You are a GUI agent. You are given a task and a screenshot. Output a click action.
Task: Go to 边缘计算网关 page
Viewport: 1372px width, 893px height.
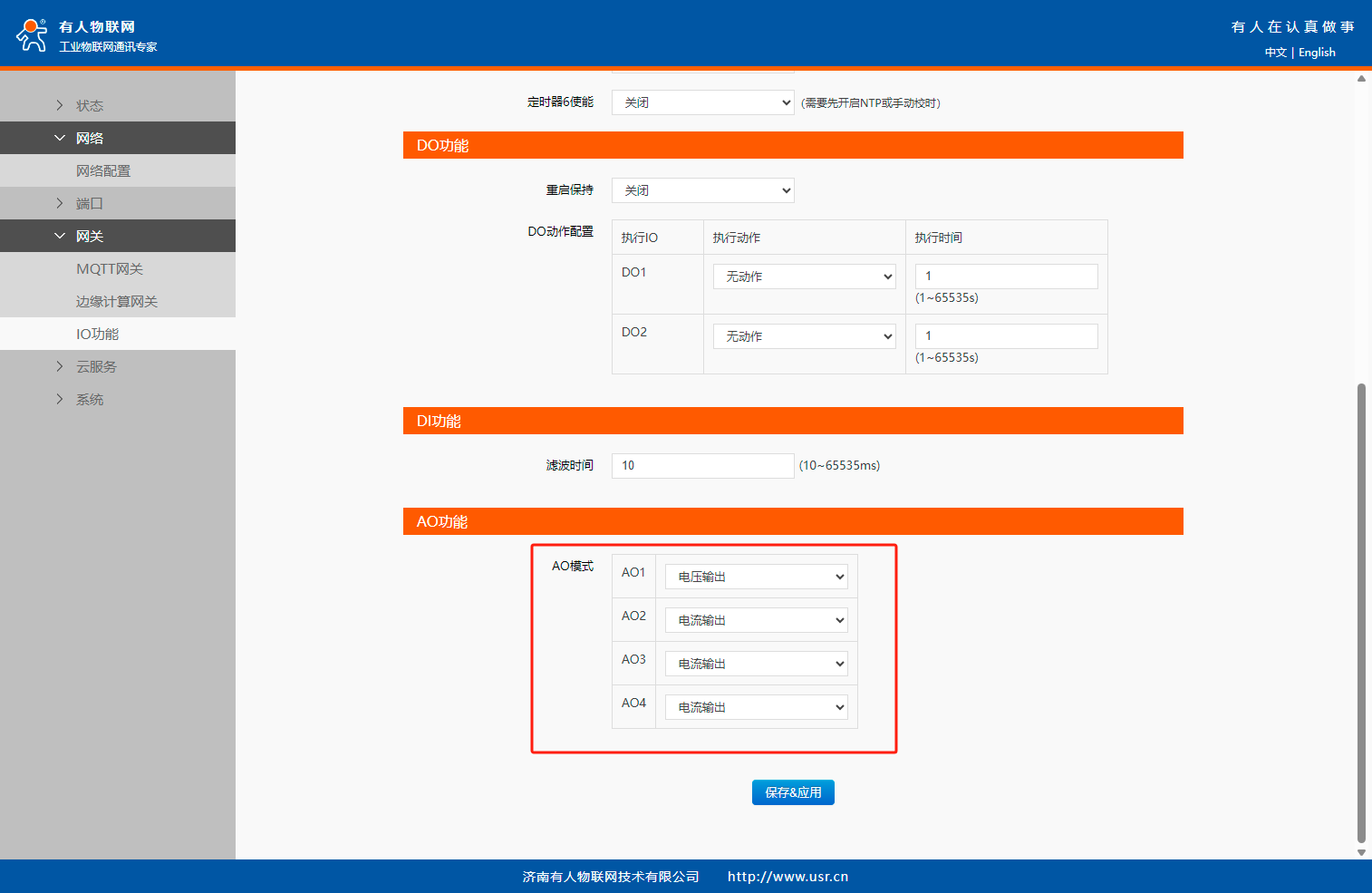pos(117,301)
